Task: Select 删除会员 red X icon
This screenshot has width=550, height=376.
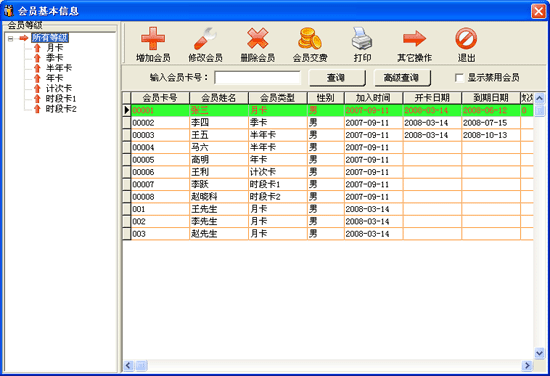Action: 257,39
